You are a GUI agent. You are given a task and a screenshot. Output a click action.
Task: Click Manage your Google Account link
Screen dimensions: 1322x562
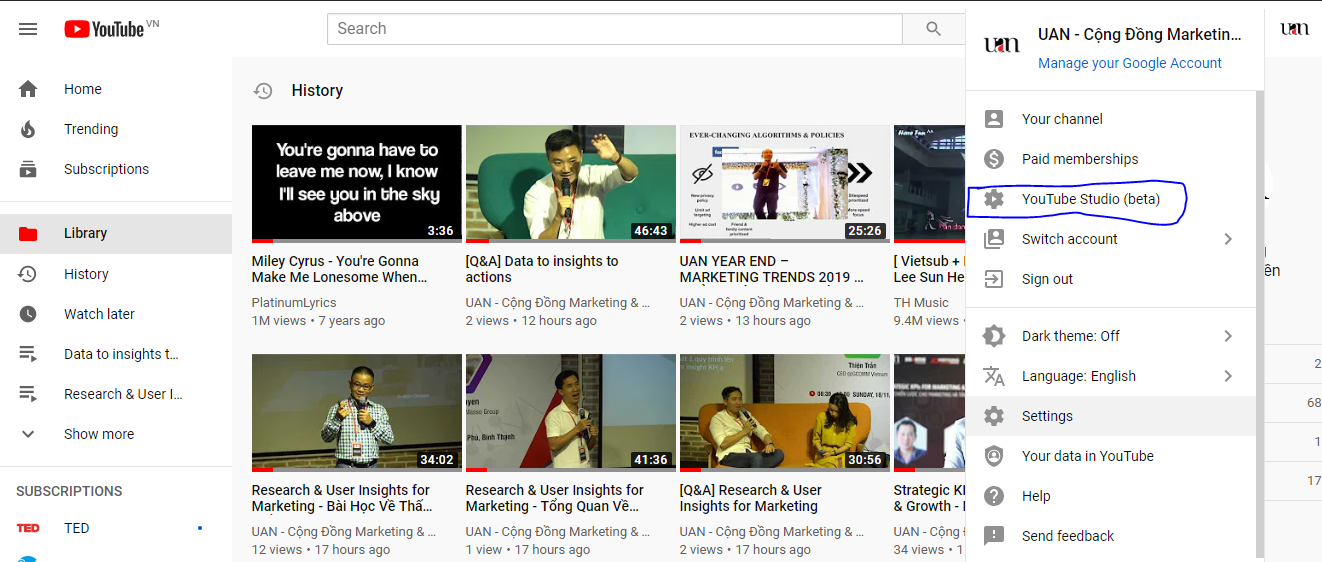[x=1130, y=63]
